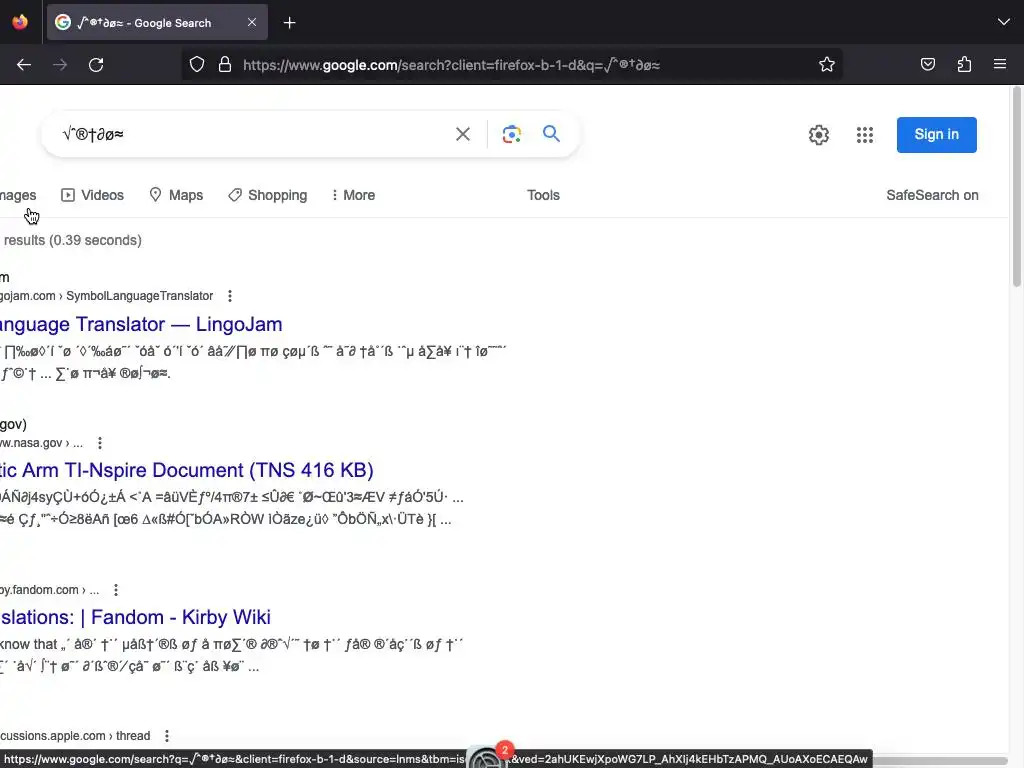Click the results time text '(0.39 seconds)'
This screenshot has width=1024, height=768.
coord(95,240)
